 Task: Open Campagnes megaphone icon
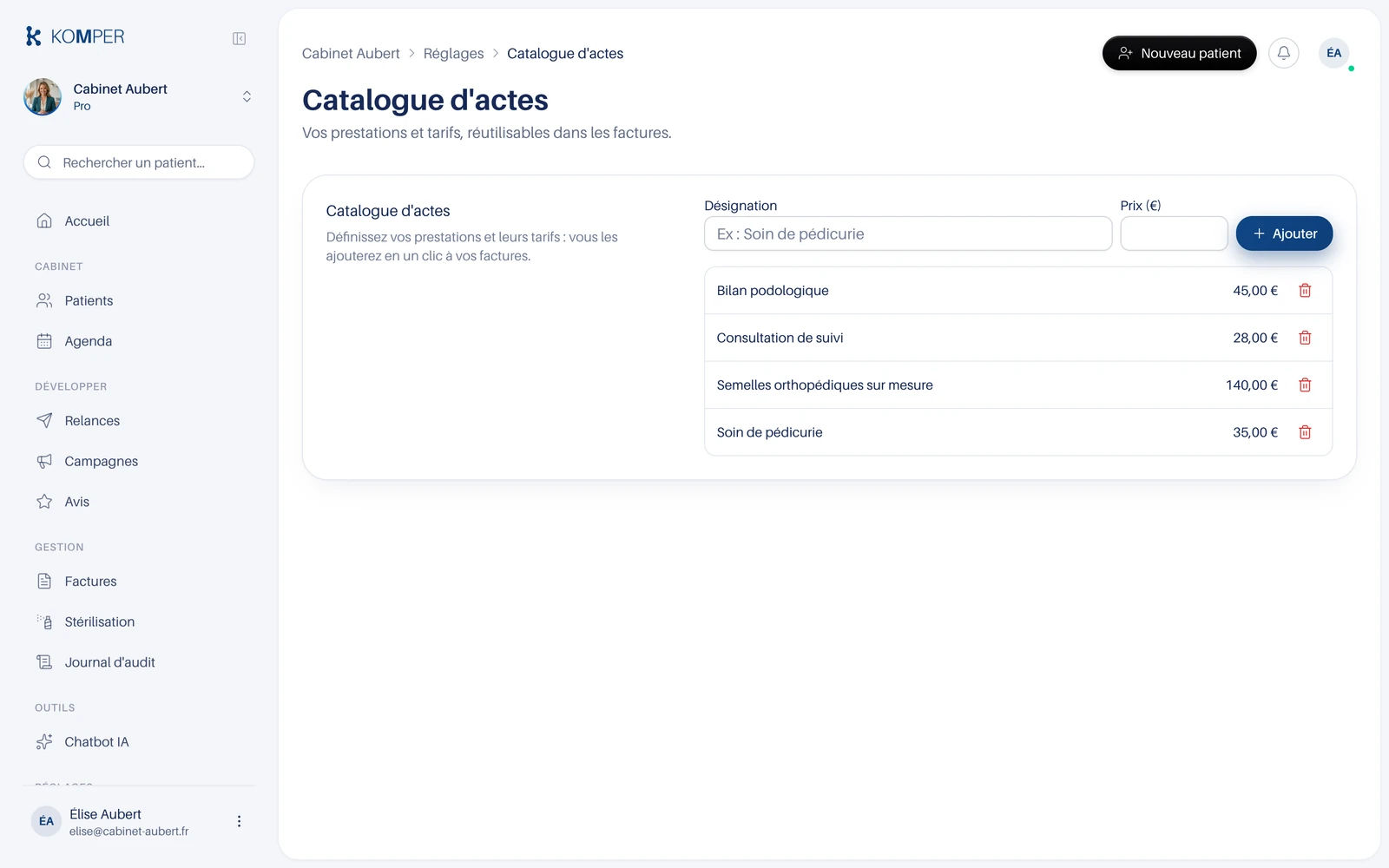tap(44, 461)
